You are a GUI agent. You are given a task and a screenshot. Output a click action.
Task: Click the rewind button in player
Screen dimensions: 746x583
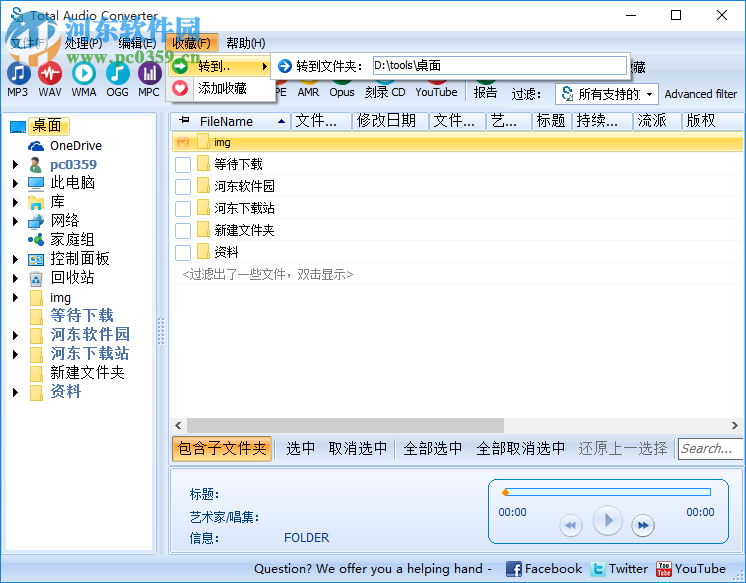[571, 525]
